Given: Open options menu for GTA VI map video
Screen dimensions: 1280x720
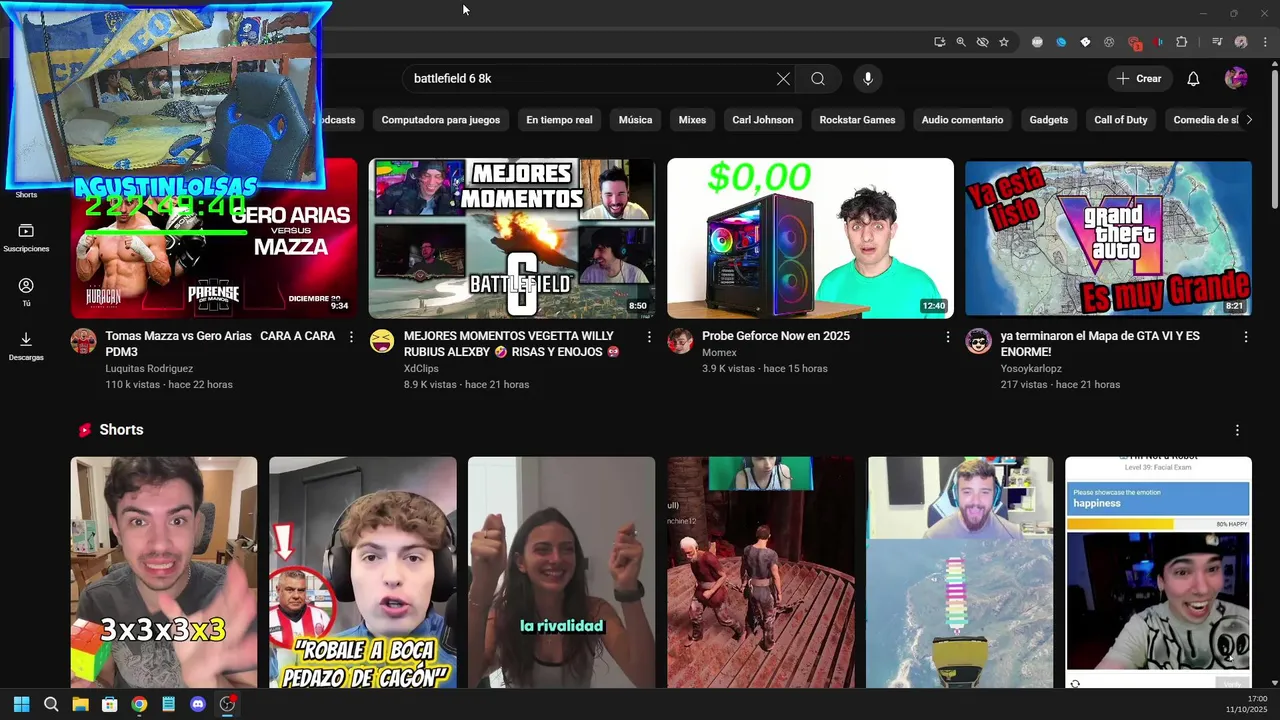Looking at the screenshot, I should tap(1246, 338).
